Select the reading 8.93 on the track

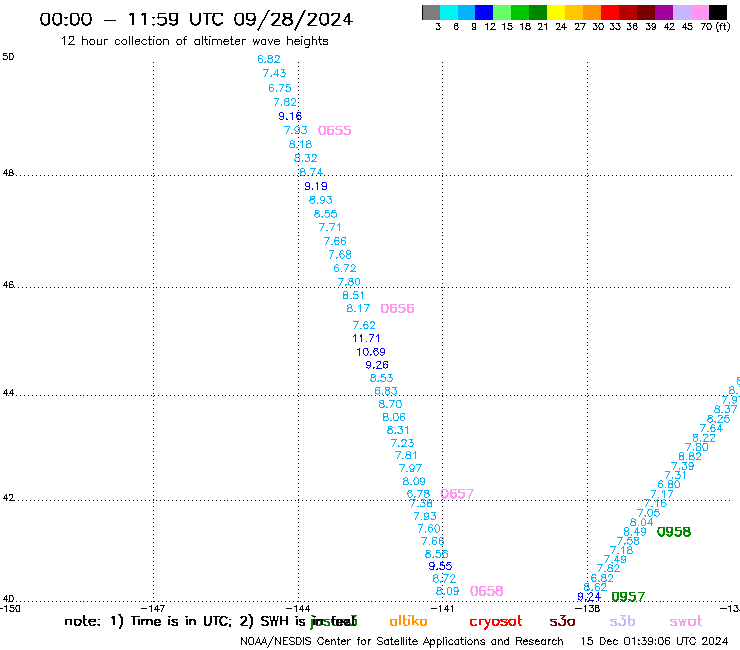321,200
